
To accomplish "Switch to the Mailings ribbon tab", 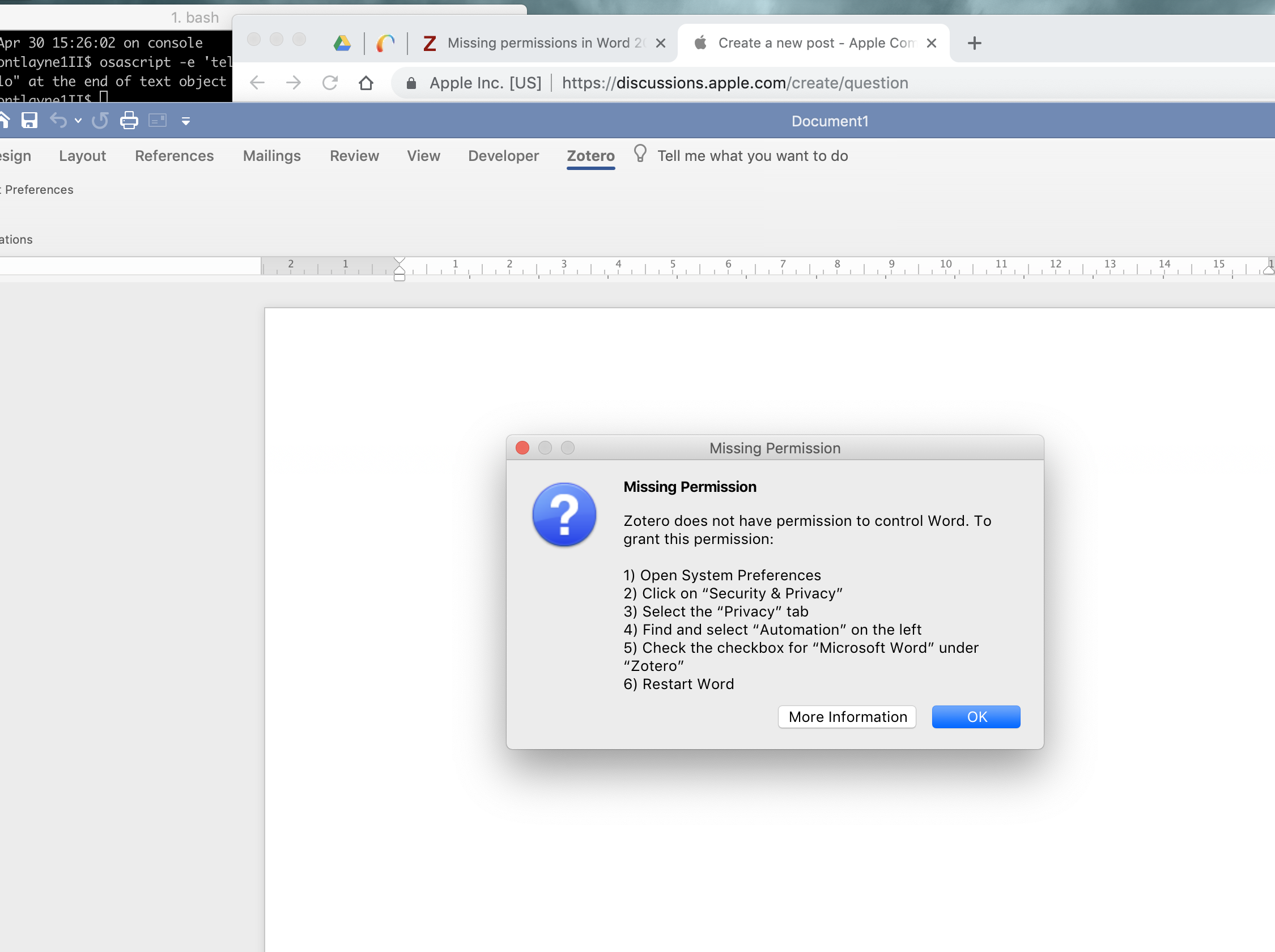I will coord(271,156).
